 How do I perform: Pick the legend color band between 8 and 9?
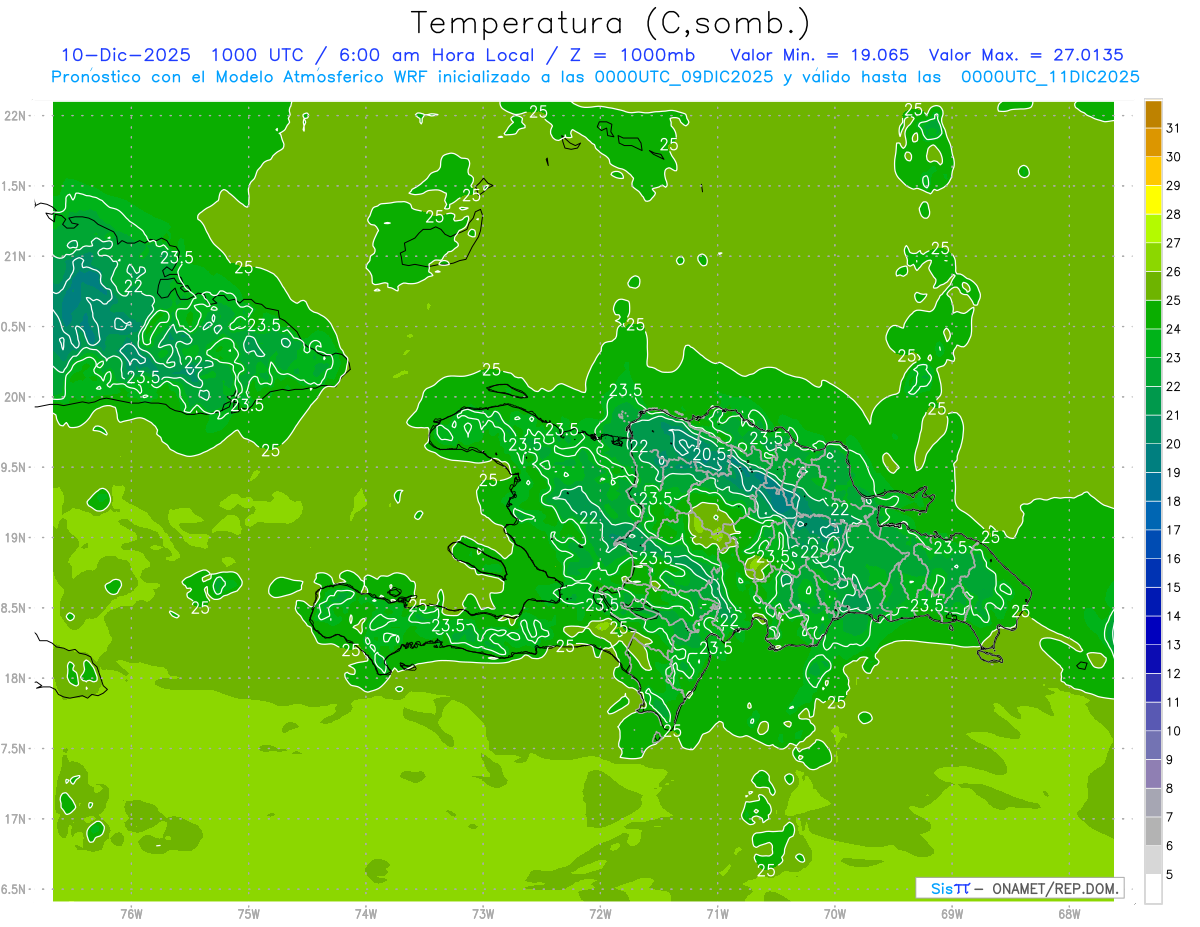click(1153, 774)
